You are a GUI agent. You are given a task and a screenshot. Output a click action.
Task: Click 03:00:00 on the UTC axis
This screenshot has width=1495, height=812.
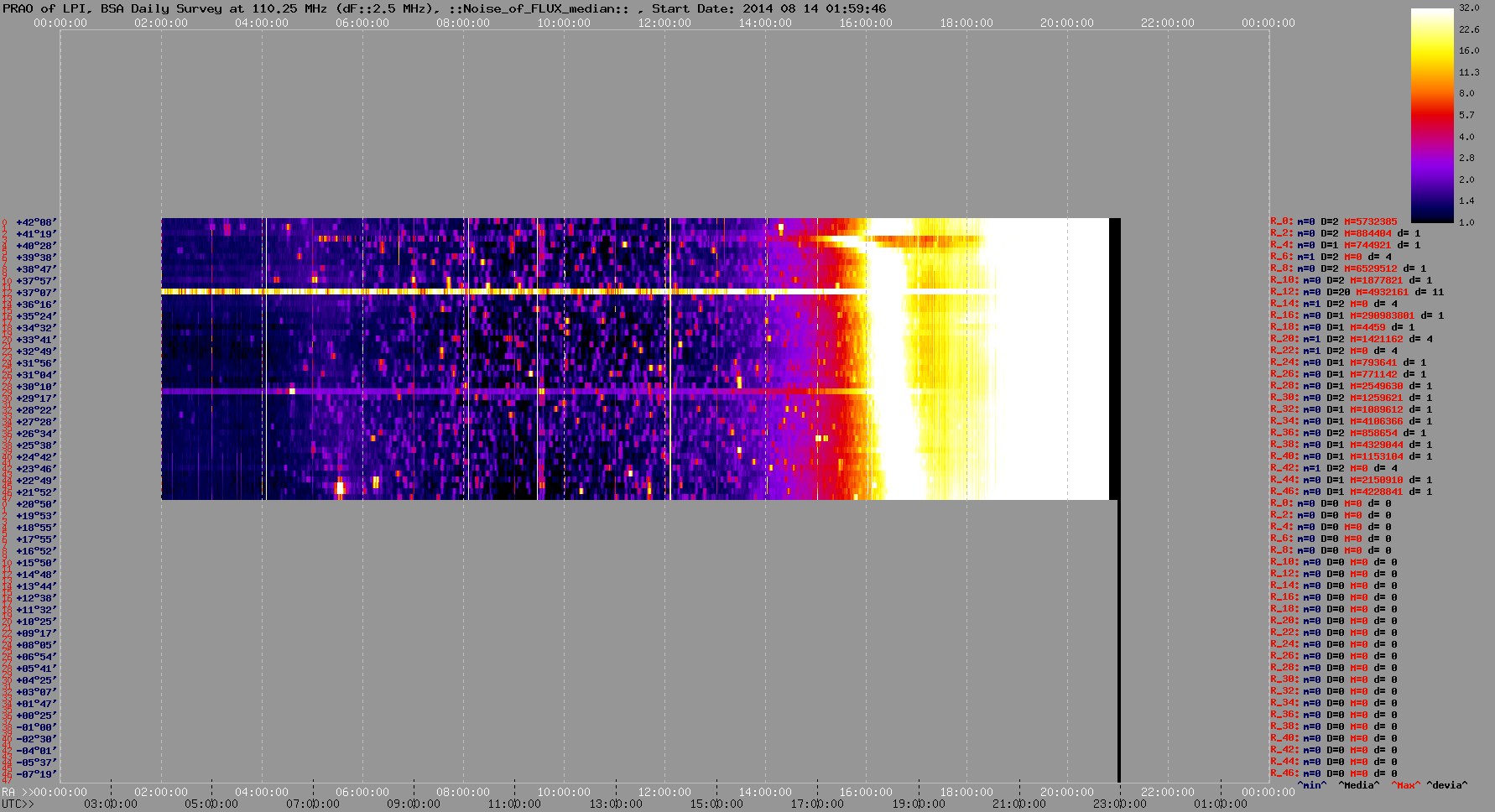coord(111,804)
